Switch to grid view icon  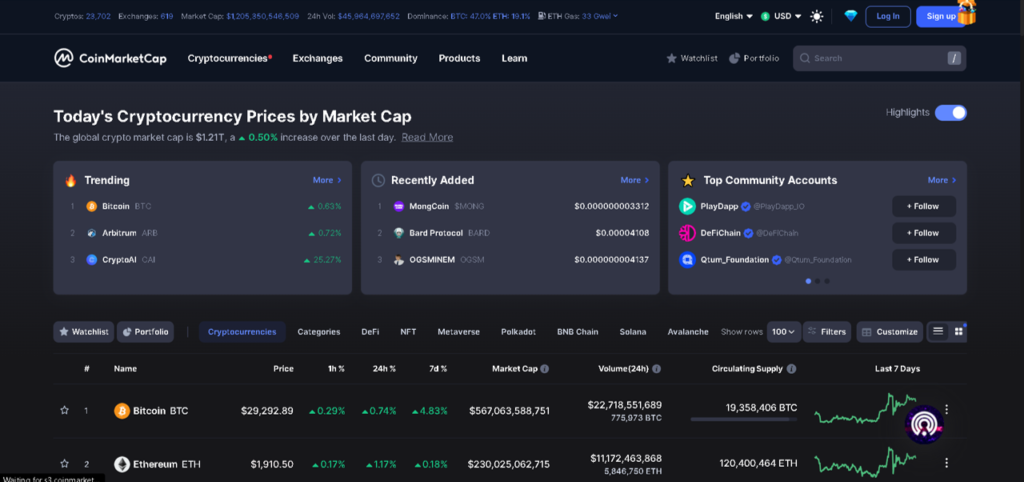click(x=958, y=331)
